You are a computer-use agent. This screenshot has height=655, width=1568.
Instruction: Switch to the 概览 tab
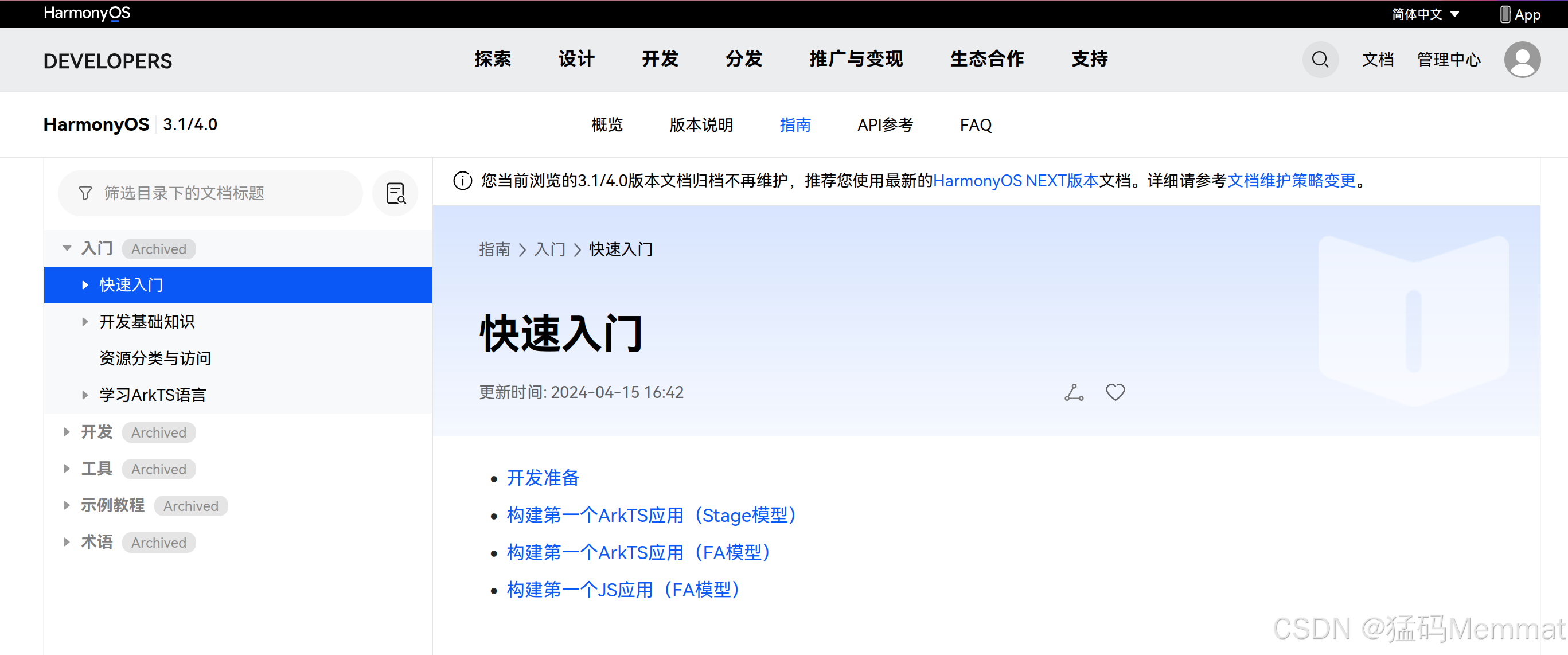click(x=607, y=125)
